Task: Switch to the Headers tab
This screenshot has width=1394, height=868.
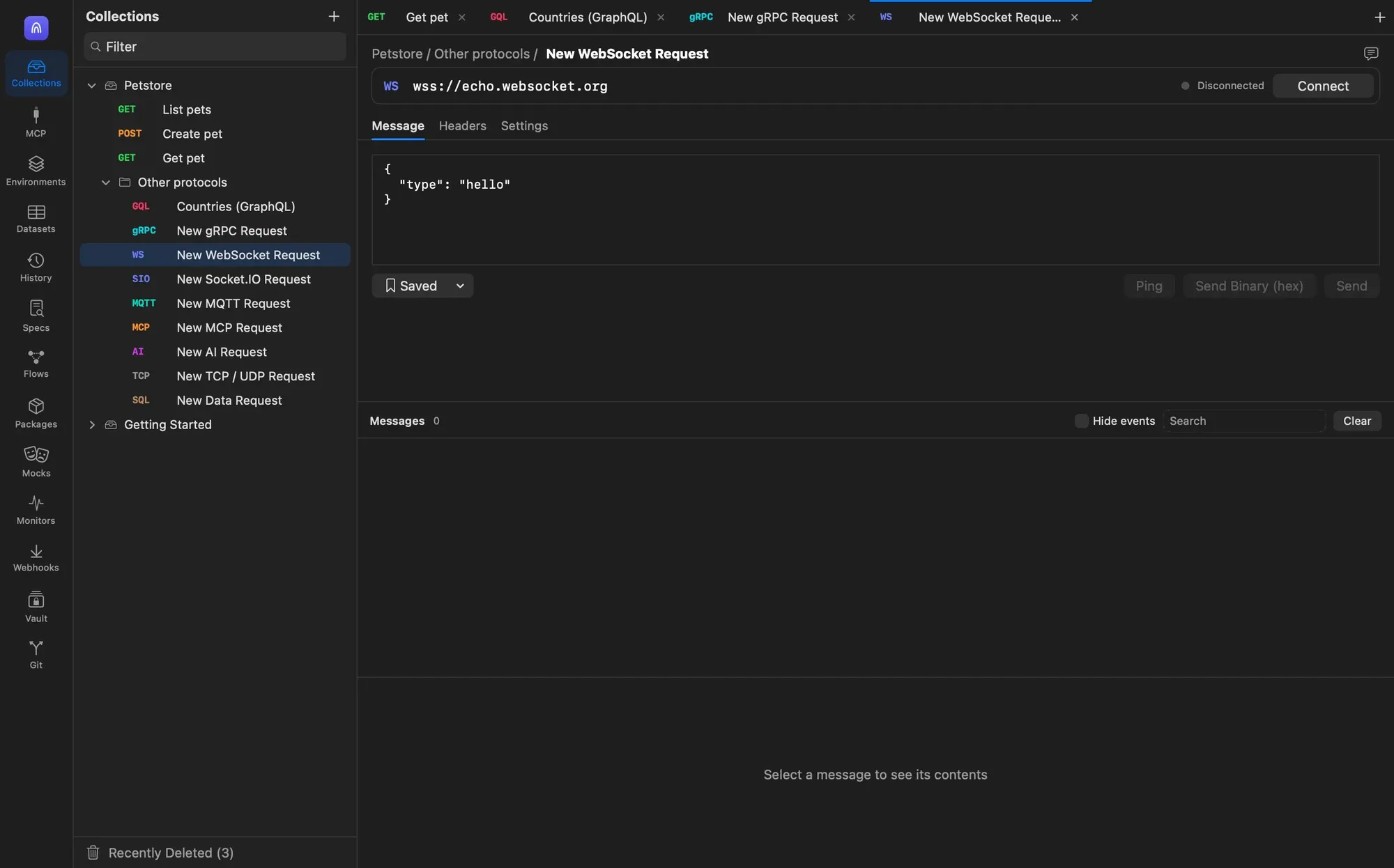Action: click(462, 126)
